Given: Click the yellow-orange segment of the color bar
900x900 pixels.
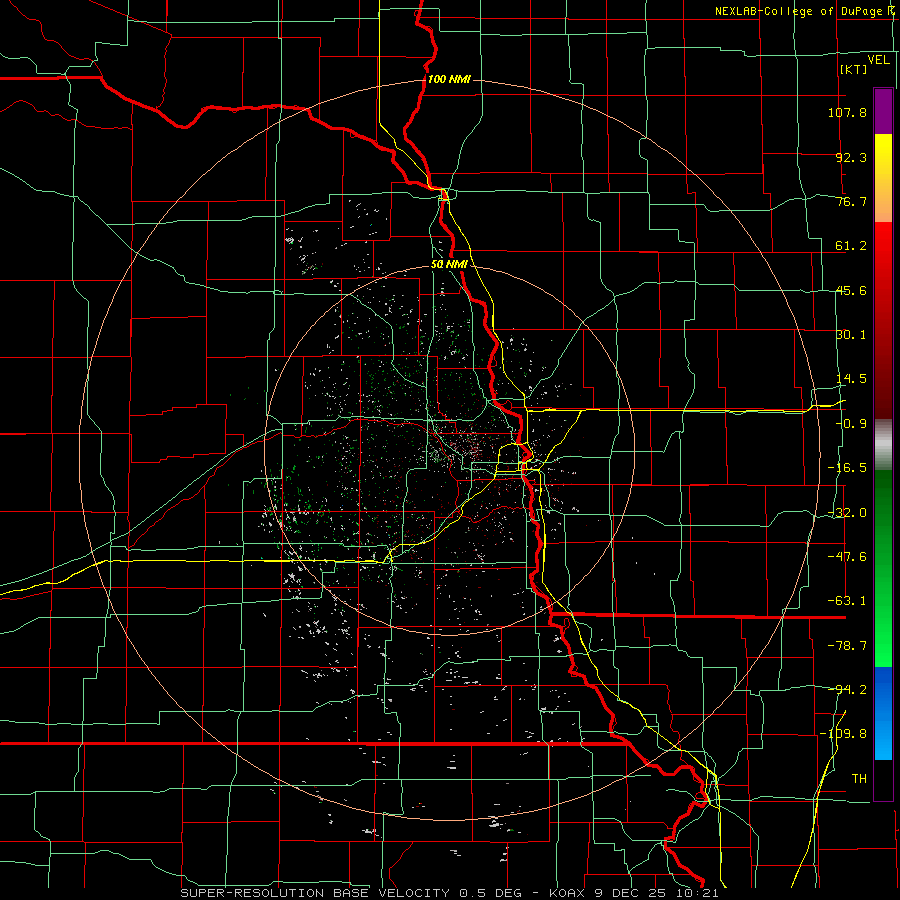Looking at the screenshot, I should (883, 178).
